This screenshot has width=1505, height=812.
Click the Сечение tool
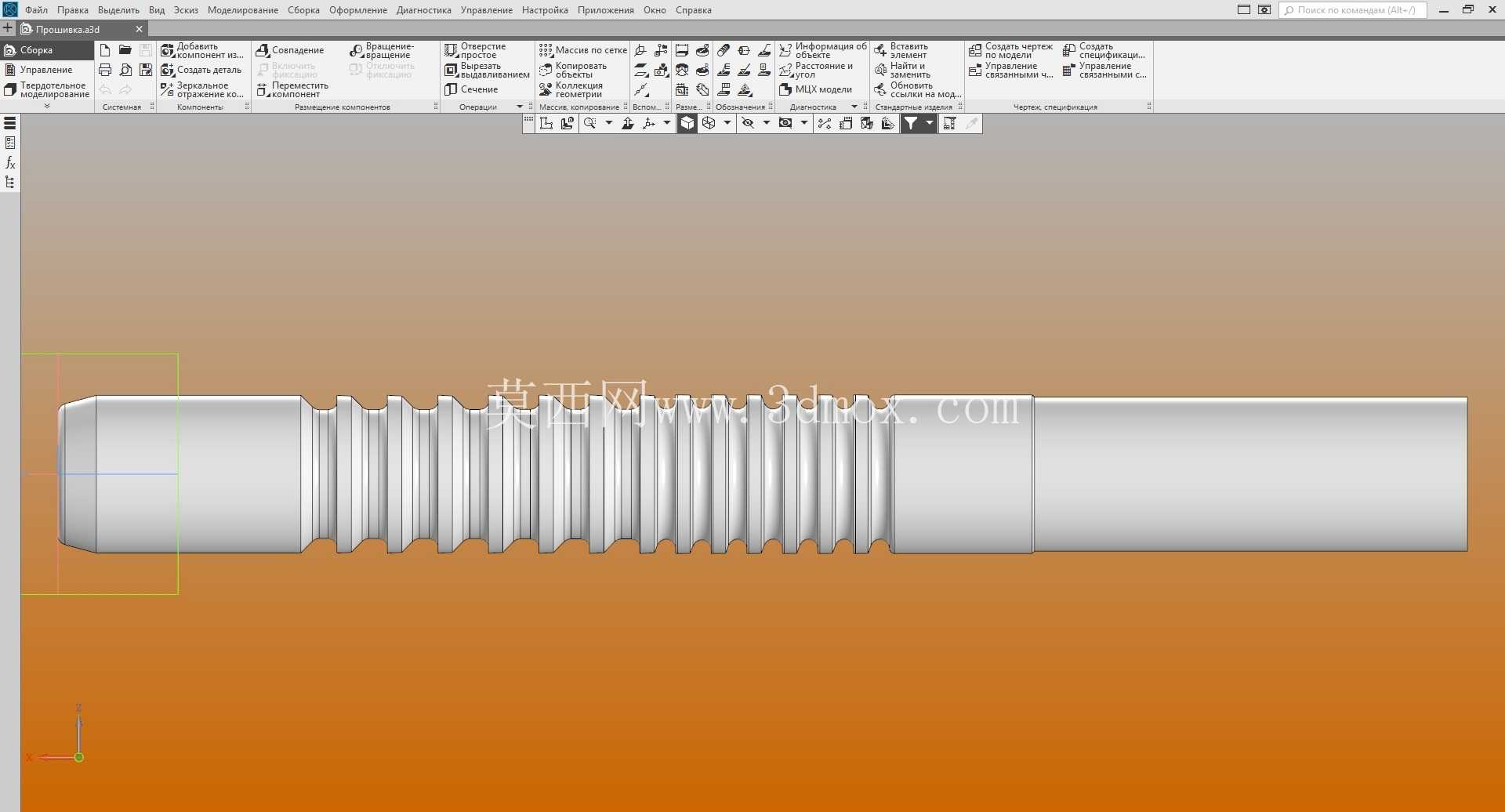[x=471, y=89]
